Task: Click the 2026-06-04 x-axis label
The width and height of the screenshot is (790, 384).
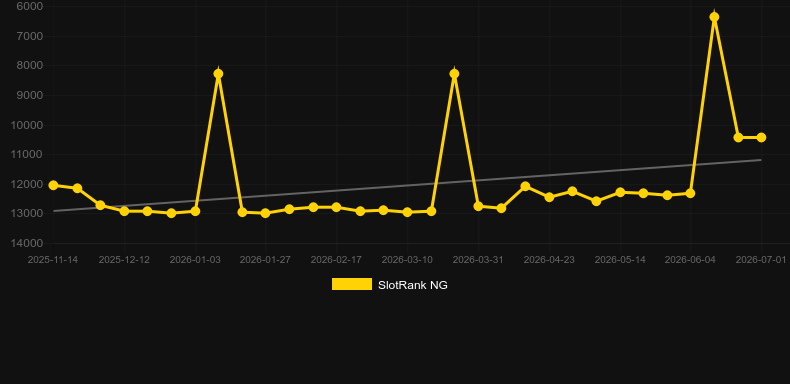Action: click(690, 260)
